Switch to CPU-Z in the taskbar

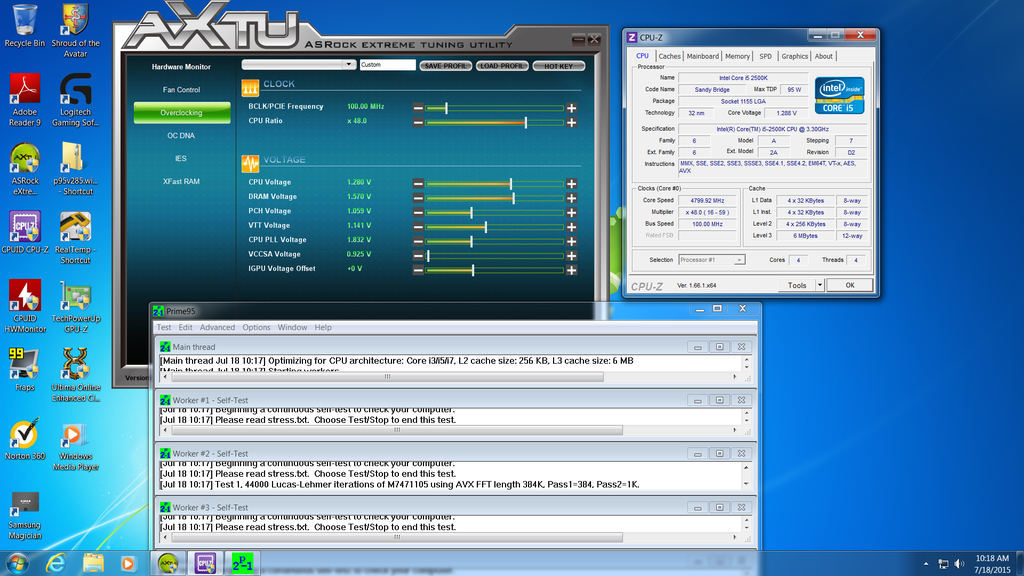tap(205, 563)
